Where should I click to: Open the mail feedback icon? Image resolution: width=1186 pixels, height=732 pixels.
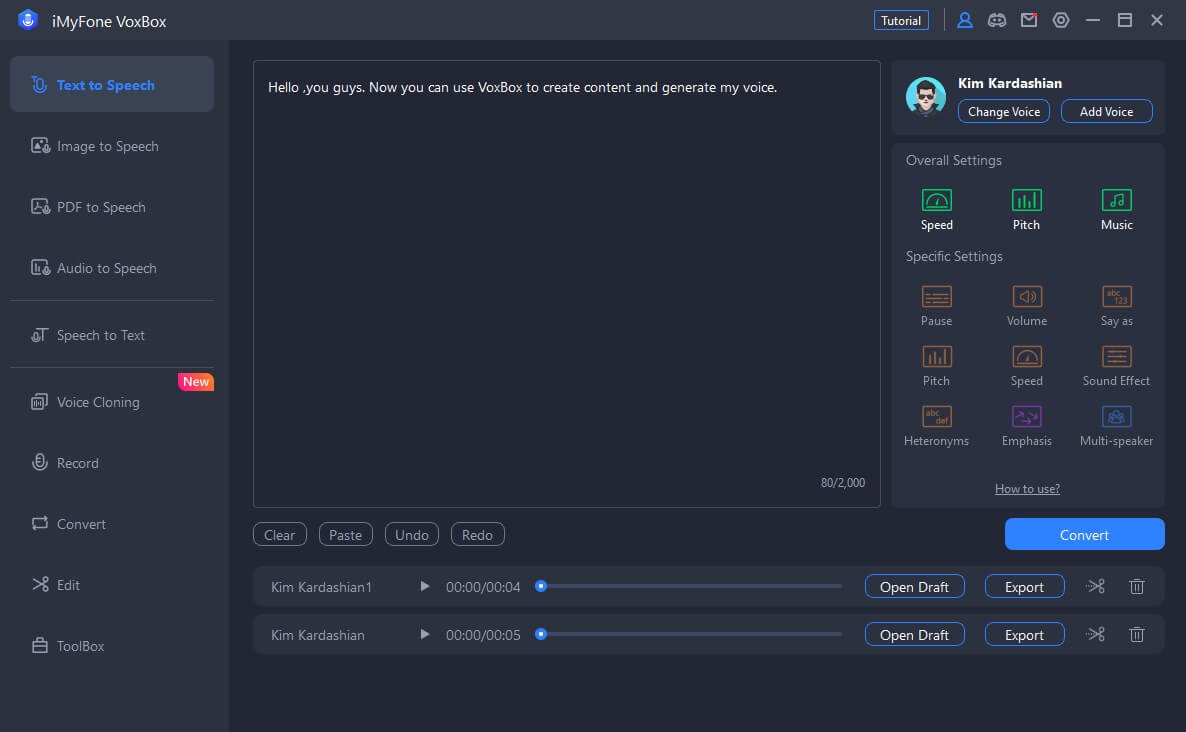click(1029, 20)
